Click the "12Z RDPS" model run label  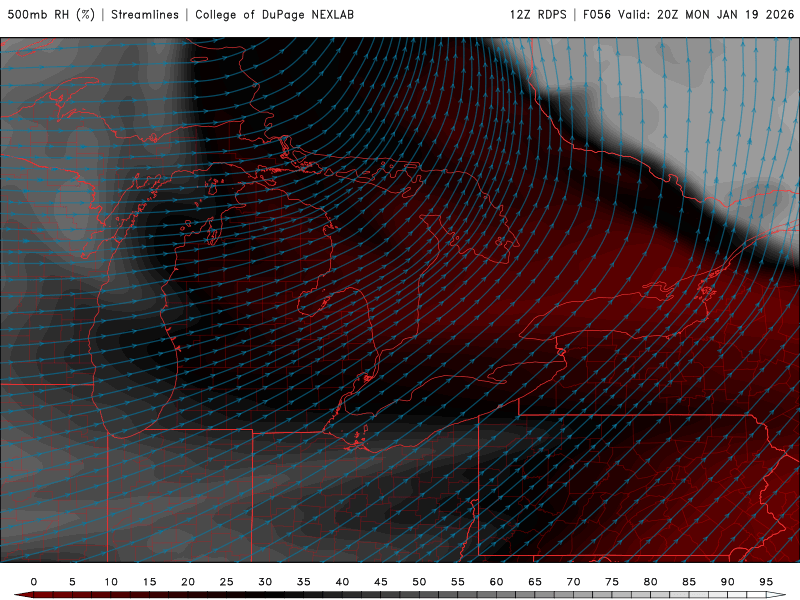click(538, 14)
